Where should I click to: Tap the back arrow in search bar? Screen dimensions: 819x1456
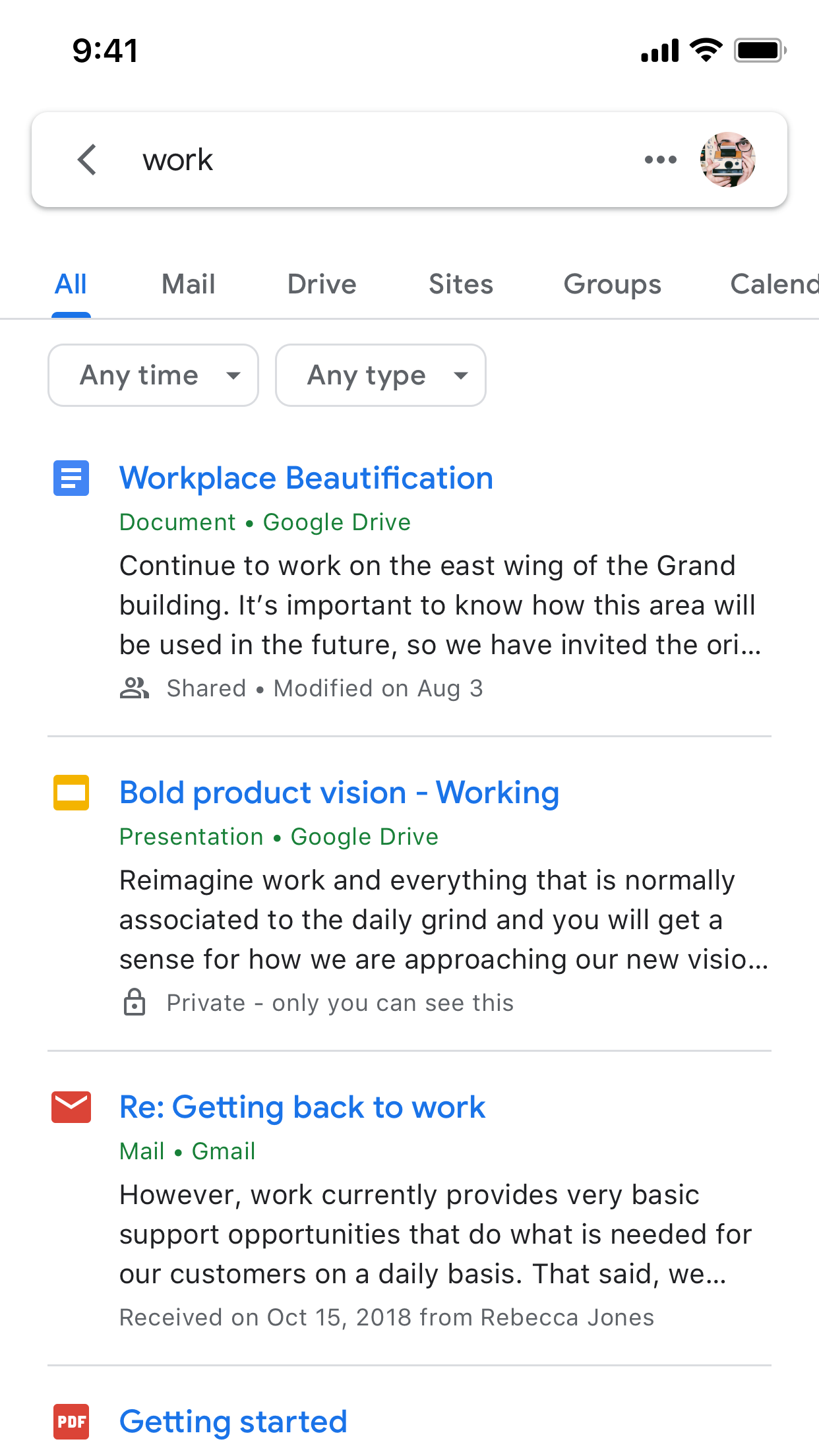(x=87, y=160)
